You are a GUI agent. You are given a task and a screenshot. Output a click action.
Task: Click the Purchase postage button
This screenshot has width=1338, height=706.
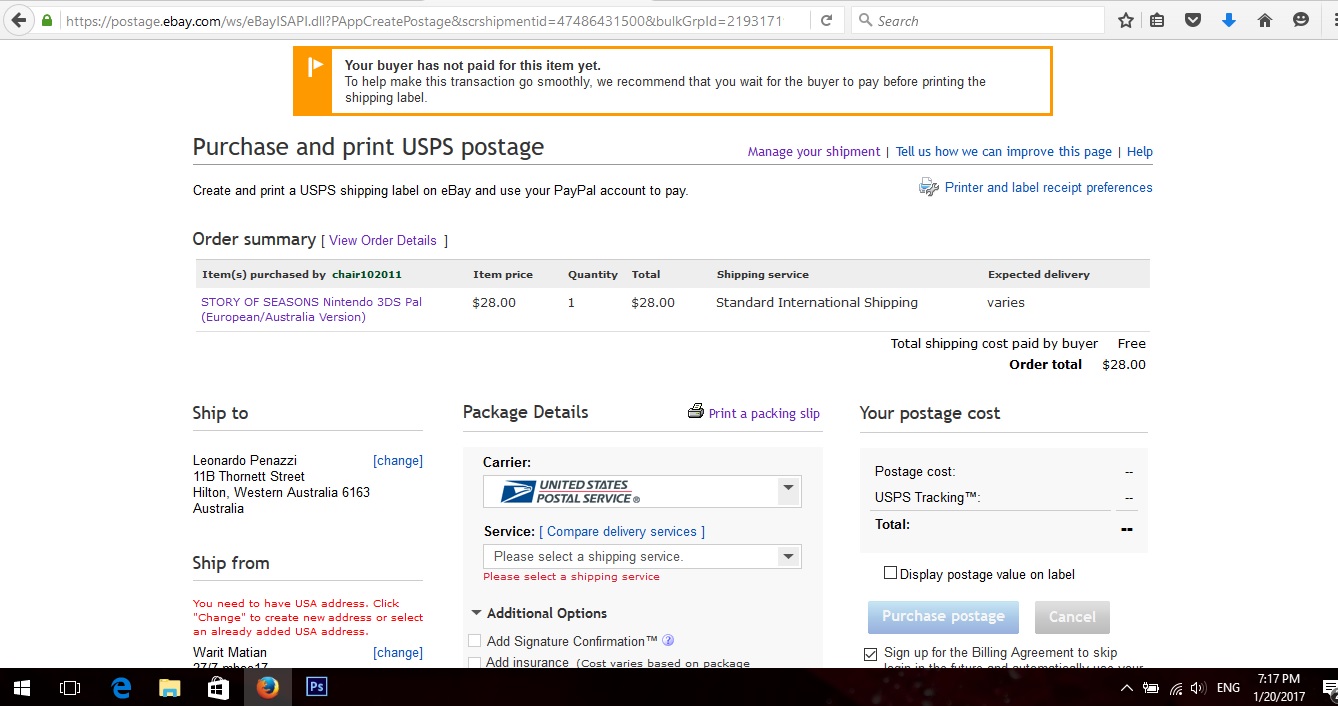pos(943,617)
